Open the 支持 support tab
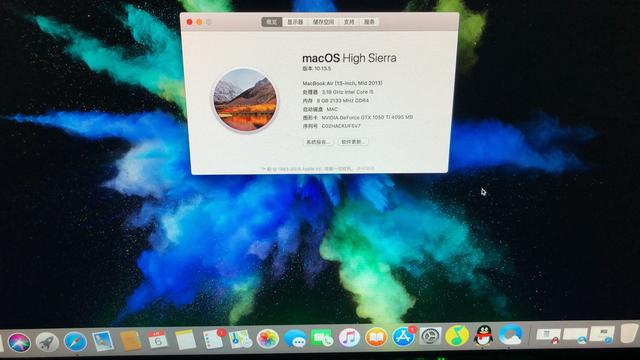640x360 pixels. (x=349, y=22)
